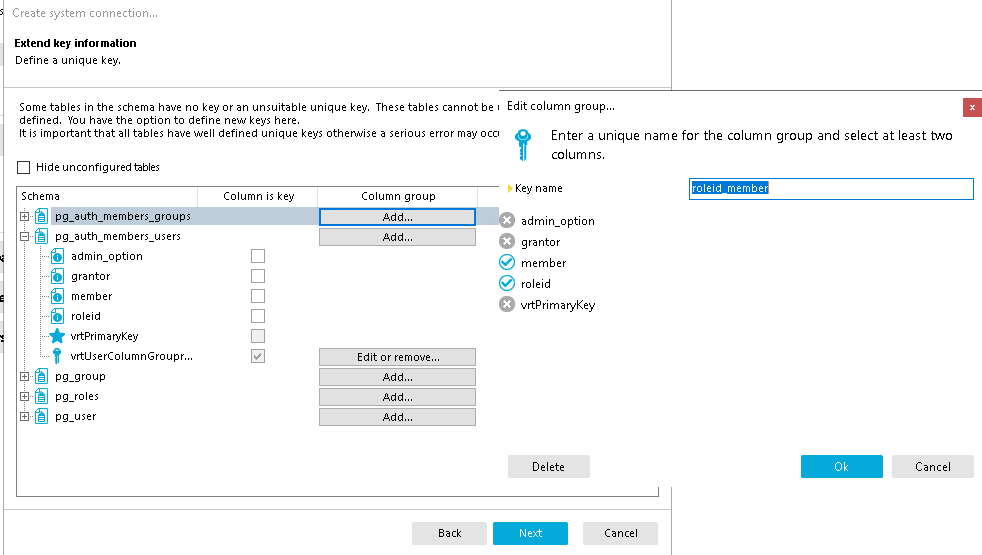The image size is (982, 555).
Task: Expand the pg_user node
Action: point(24,417)
